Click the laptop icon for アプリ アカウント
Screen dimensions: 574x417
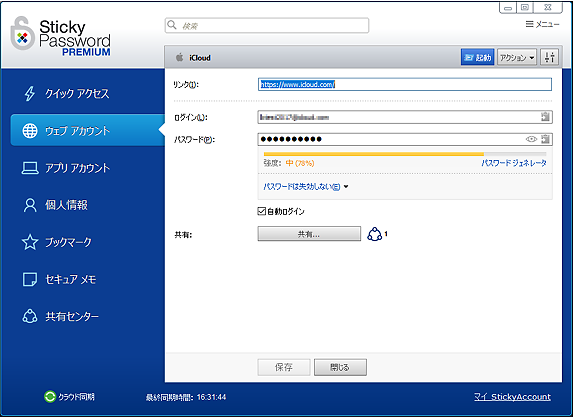pyautogui.click(x=30, y=168)
